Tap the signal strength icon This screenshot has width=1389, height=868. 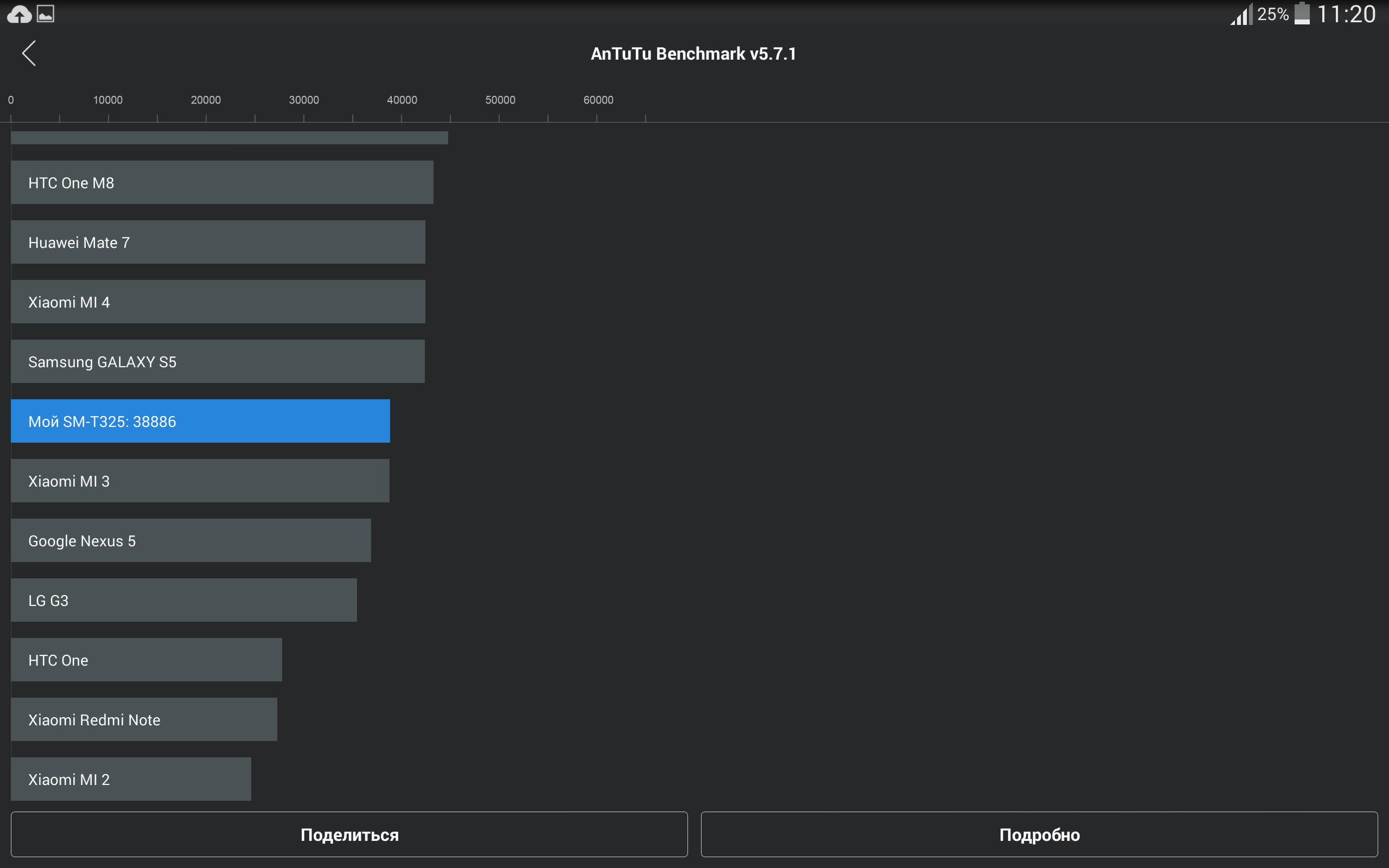(x=1241, y=14)
